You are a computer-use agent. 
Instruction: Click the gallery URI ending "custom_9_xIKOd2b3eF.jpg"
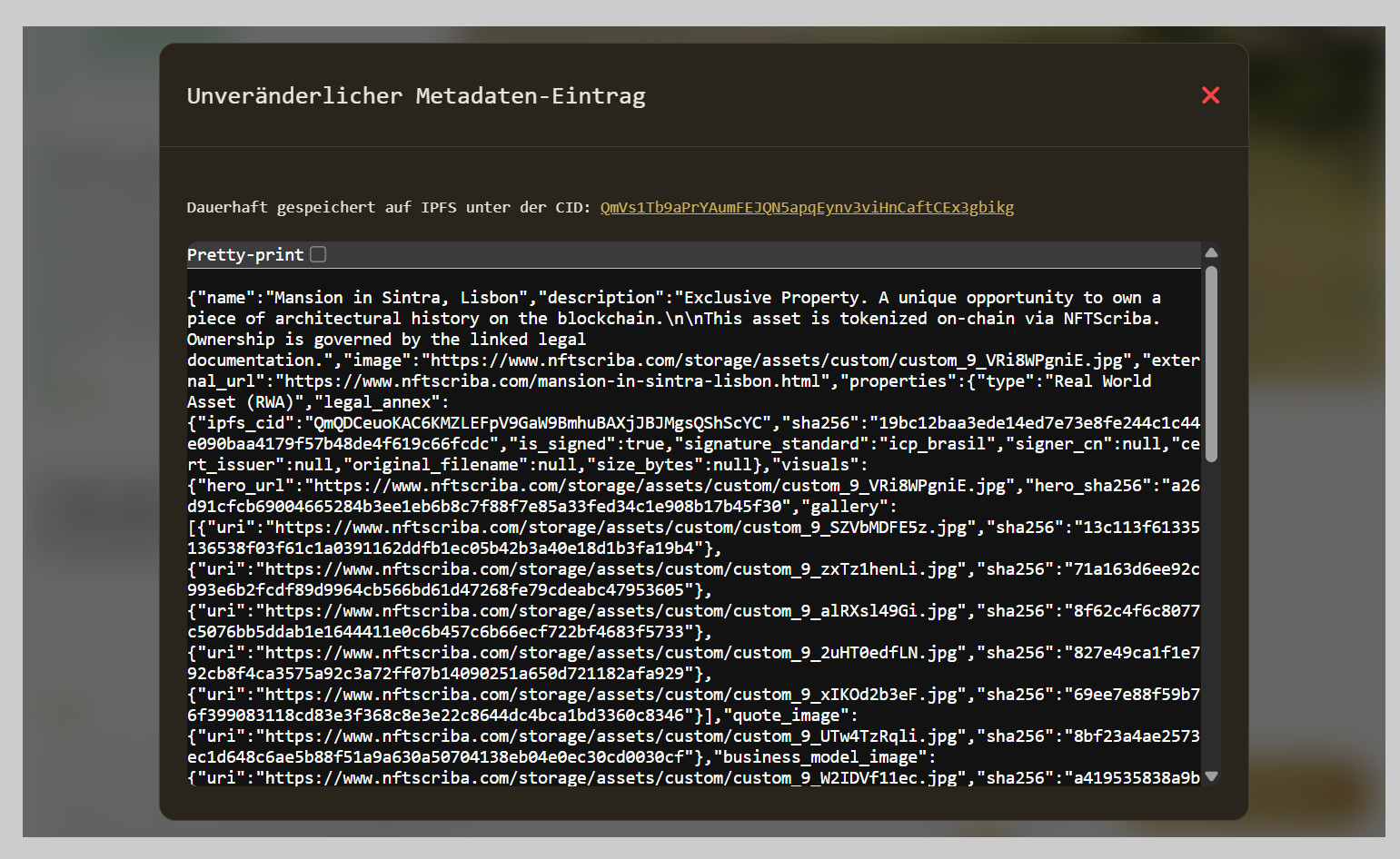(x=611, y=695)
